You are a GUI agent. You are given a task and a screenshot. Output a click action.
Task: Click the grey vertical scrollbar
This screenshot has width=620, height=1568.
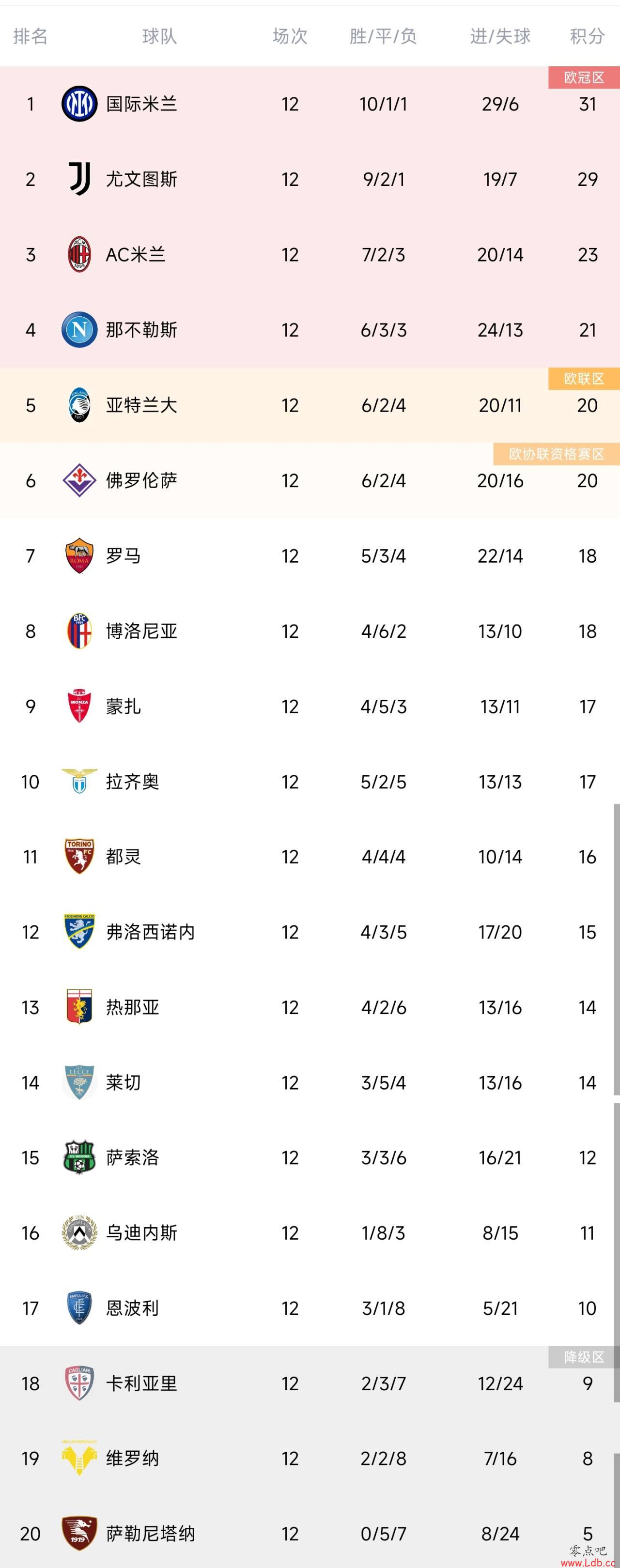click(616, 950)
